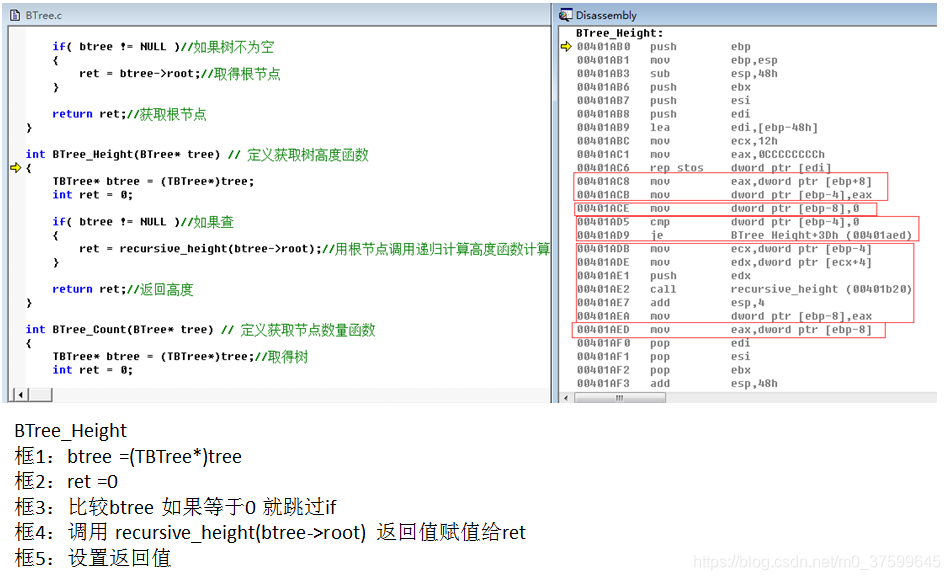Image resolution: width=950 pixels, height=580 pixels.
Task: Click disassembly line 00401AC8 mov eax,[ebp+8]
Action: click(x=724, y=181)
